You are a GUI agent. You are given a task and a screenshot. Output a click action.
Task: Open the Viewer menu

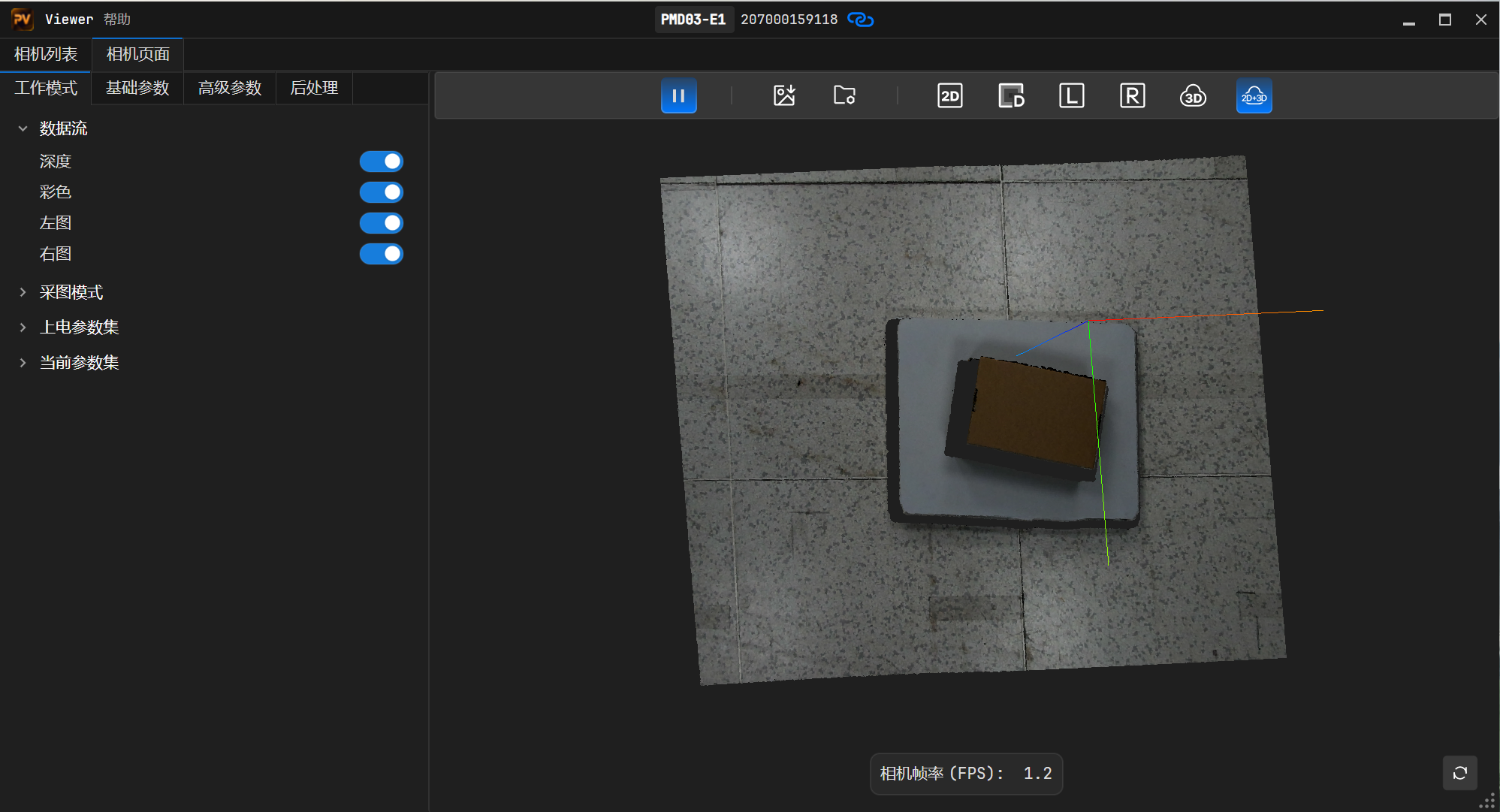point(69,20)
